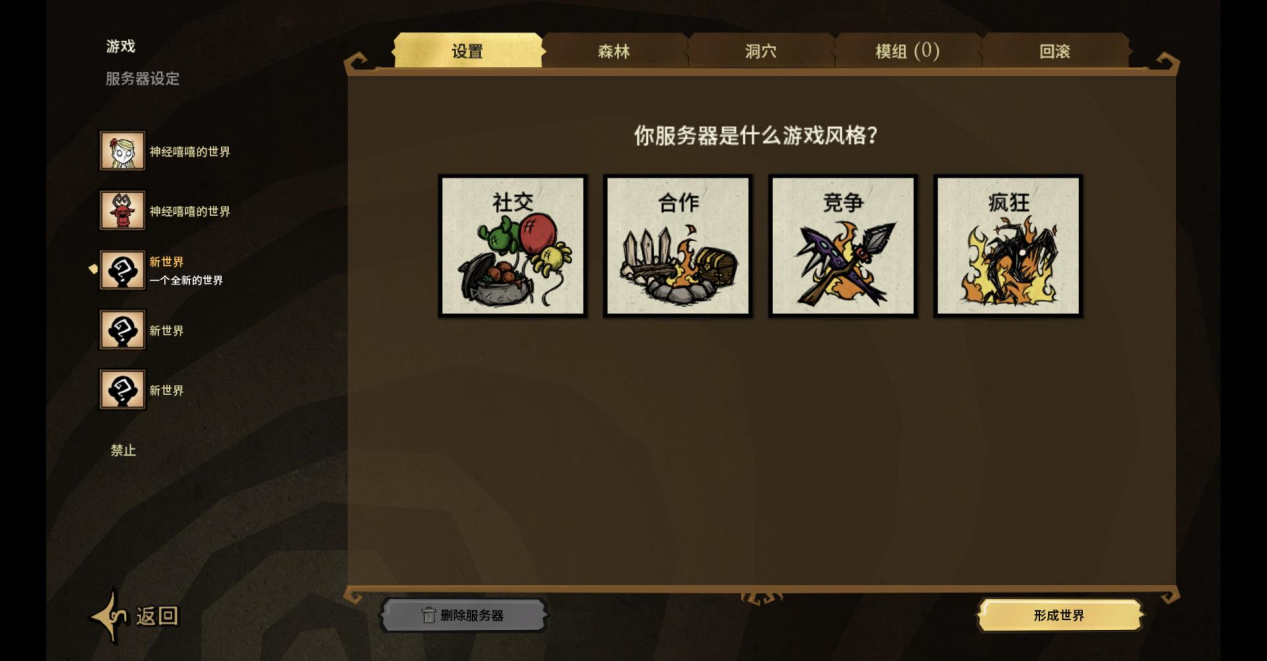Select highlighted 新世界 slot with question mark
Screen dimensions: 1267x661
122,270
